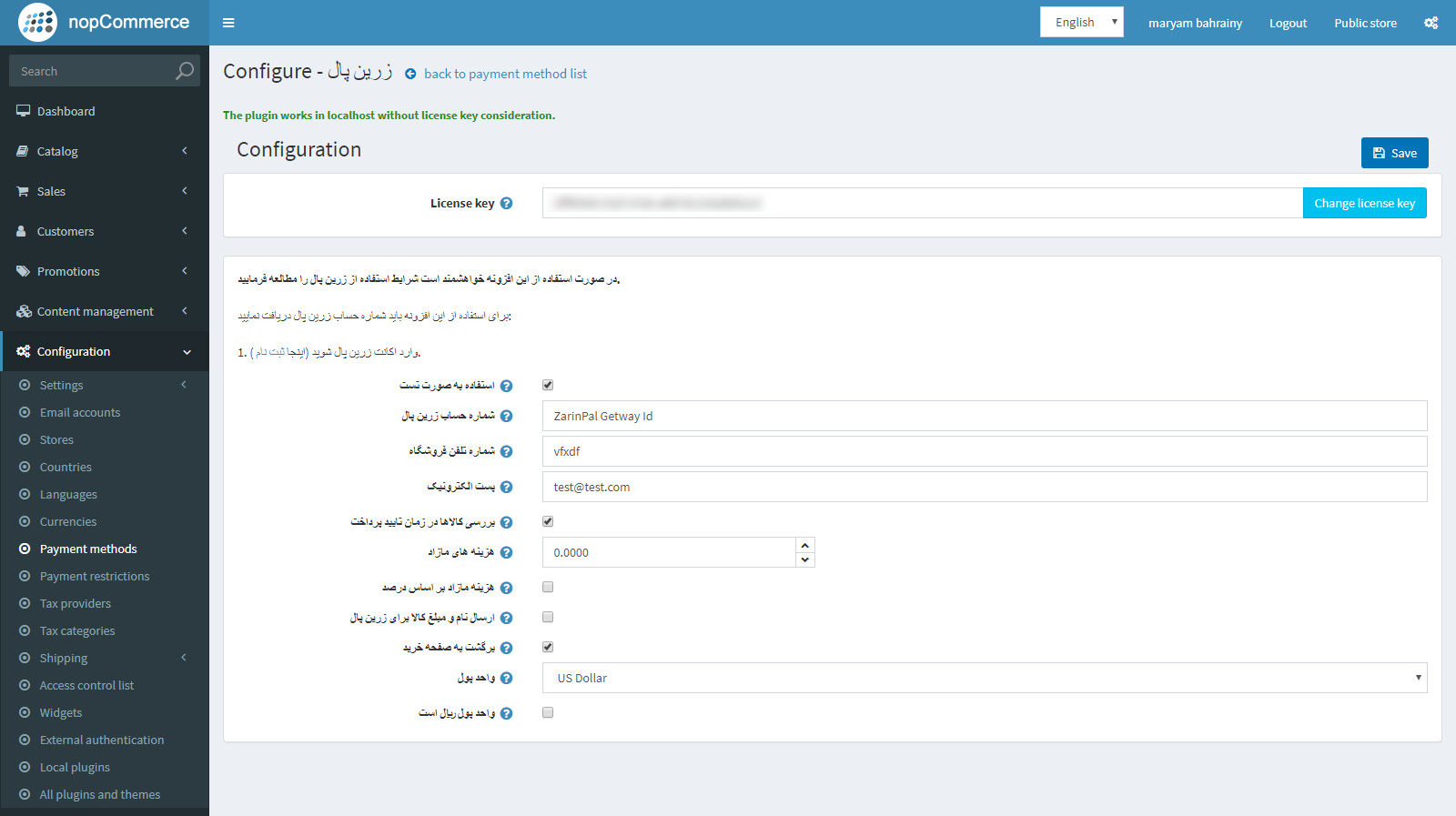Screen dimensions: 1456x816
Task: Open the Dashboard monitor icon
Action: 23,111
